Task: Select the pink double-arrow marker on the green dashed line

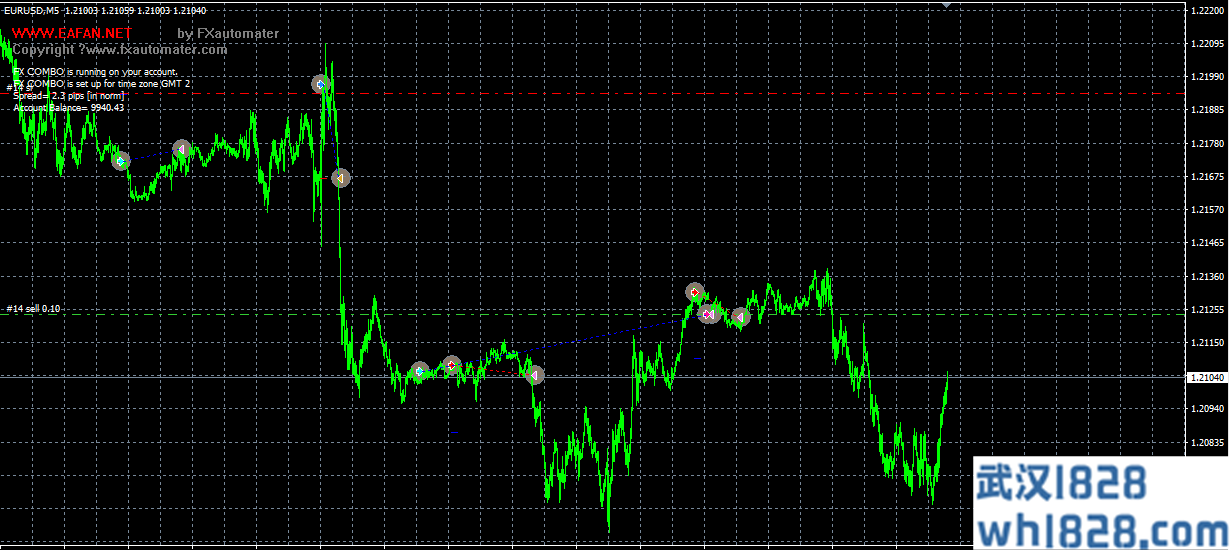Action: 709,314
